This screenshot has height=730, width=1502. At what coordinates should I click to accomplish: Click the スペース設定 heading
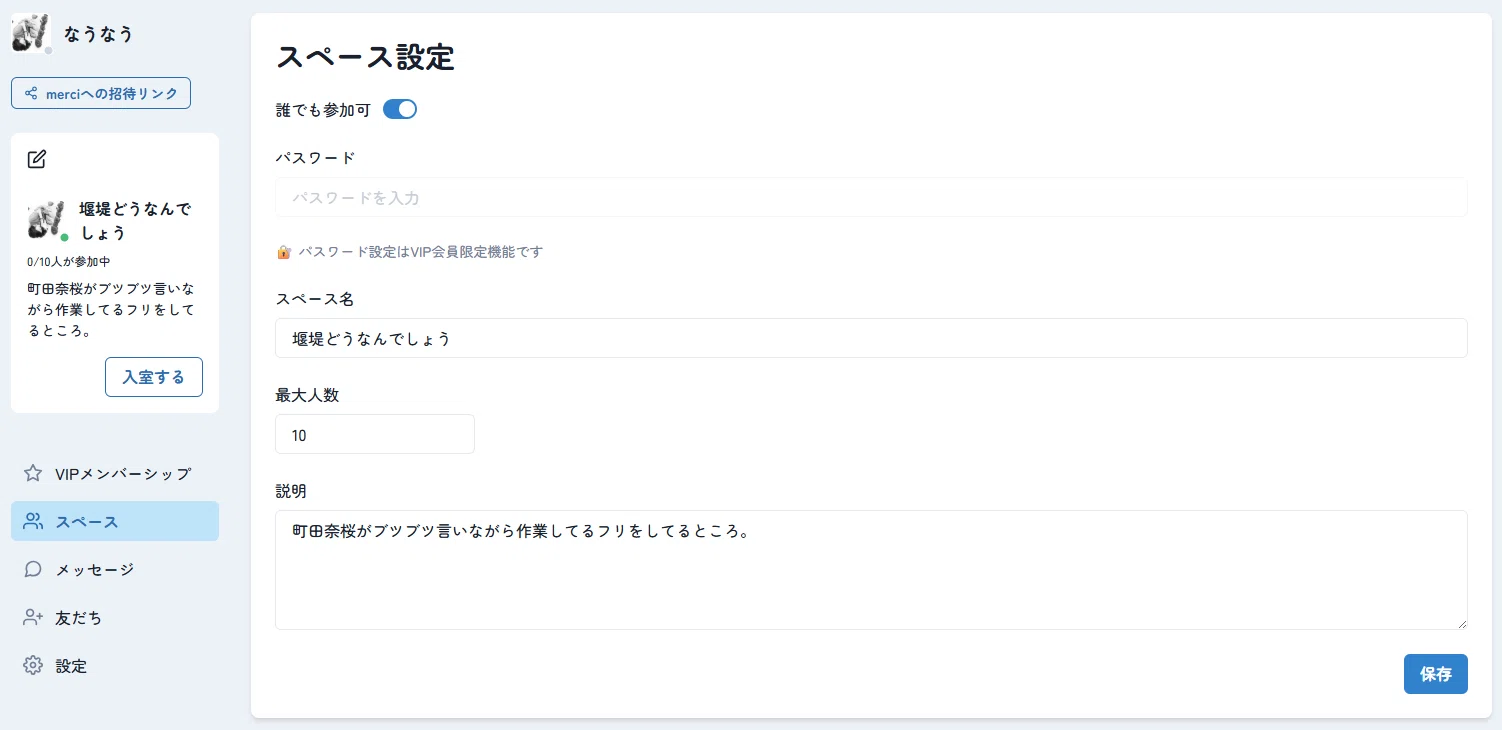tap(365, 58)
